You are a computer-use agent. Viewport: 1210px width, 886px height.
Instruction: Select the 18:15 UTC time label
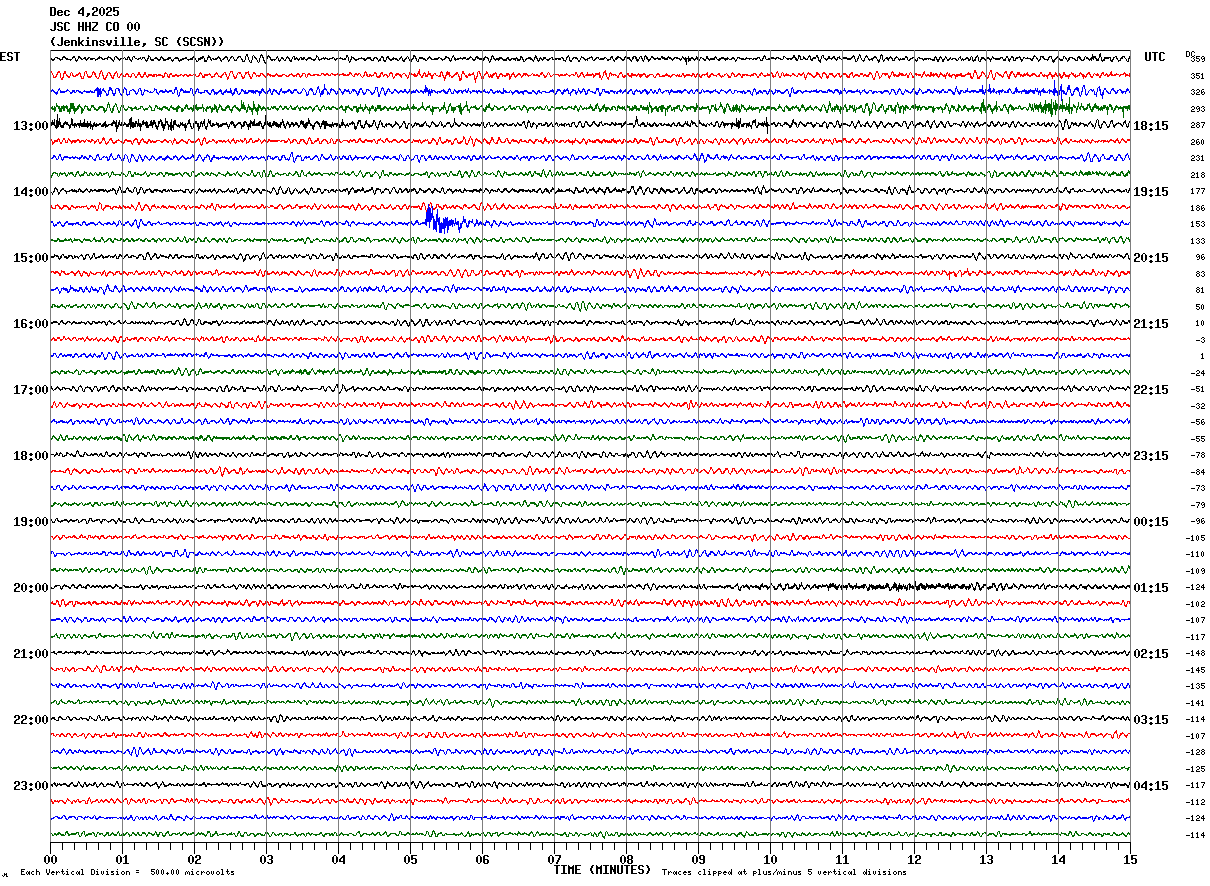click(1151, 126)
